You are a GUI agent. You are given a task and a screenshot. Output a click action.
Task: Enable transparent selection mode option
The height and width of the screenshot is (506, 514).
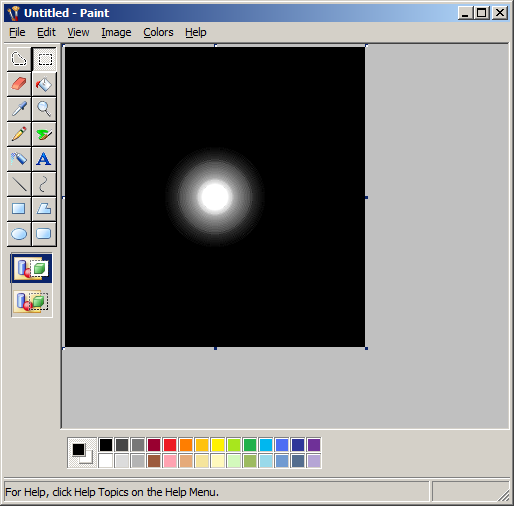pos(32,301)
